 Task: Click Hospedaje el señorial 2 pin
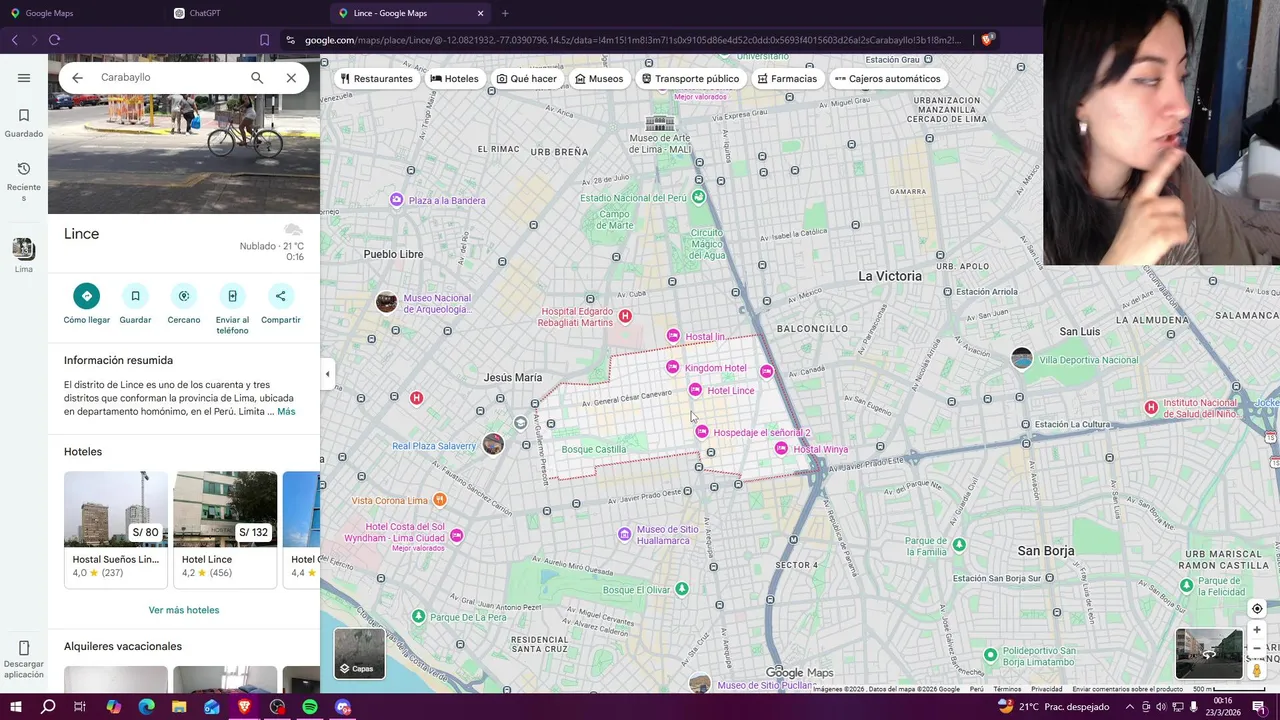(x=702, y=432)
